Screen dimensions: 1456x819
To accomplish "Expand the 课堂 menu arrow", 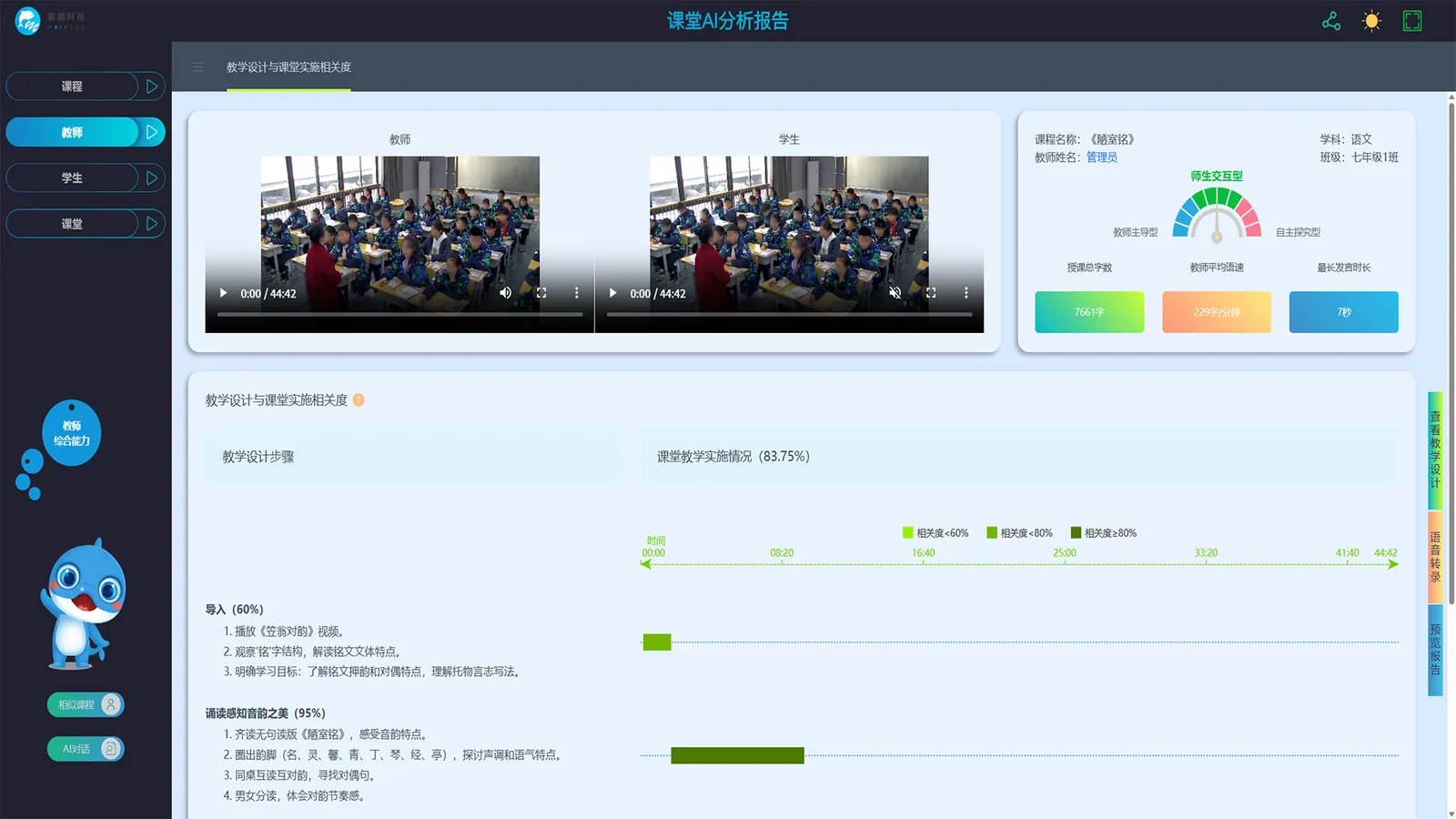I will point(152,224).
